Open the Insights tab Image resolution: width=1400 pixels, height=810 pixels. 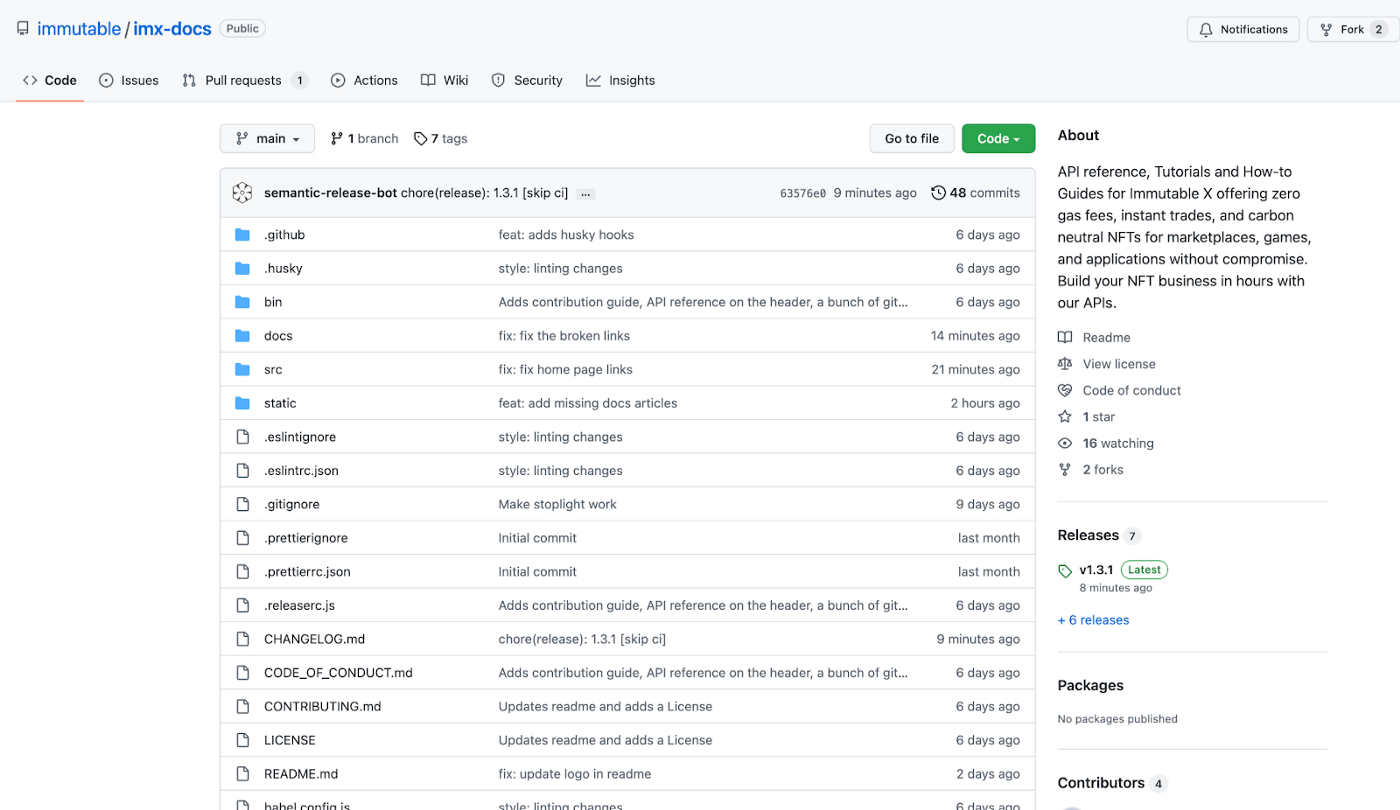tap(620, 80)
